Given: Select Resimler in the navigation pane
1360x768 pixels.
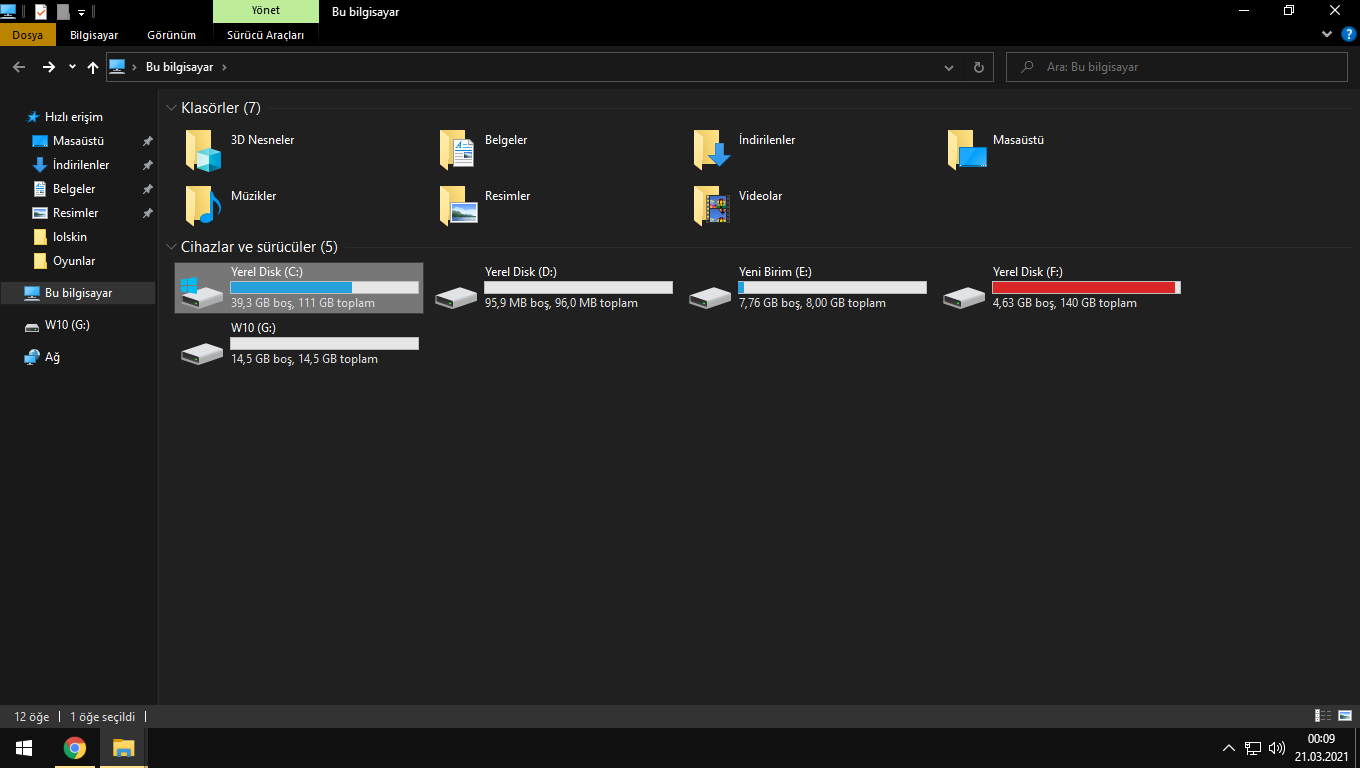Looking at the screenshot, I should click(x=75, y=213).
